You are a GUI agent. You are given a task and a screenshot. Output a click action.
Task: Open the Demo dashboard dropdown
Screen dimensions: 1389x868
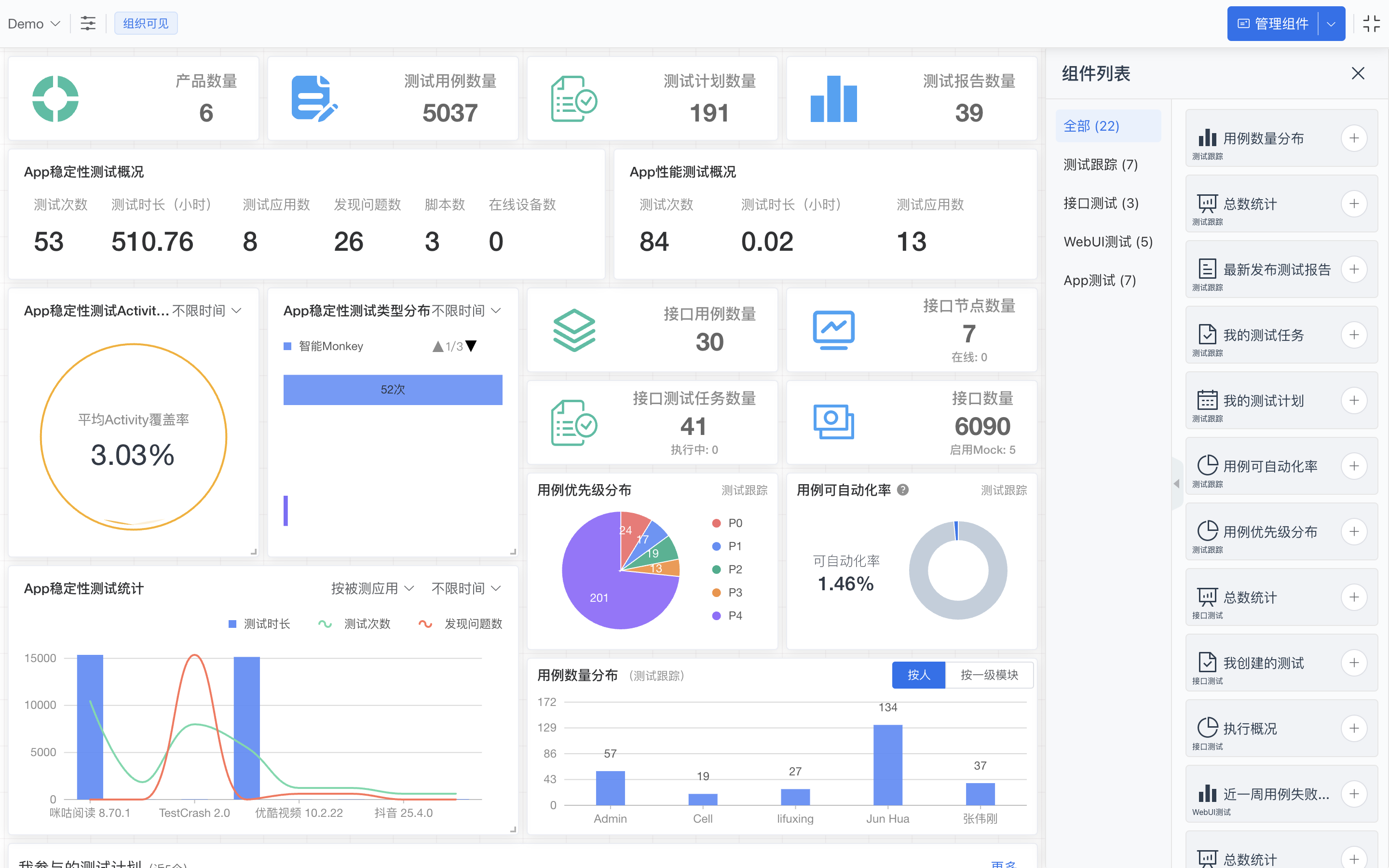point(34,24)
